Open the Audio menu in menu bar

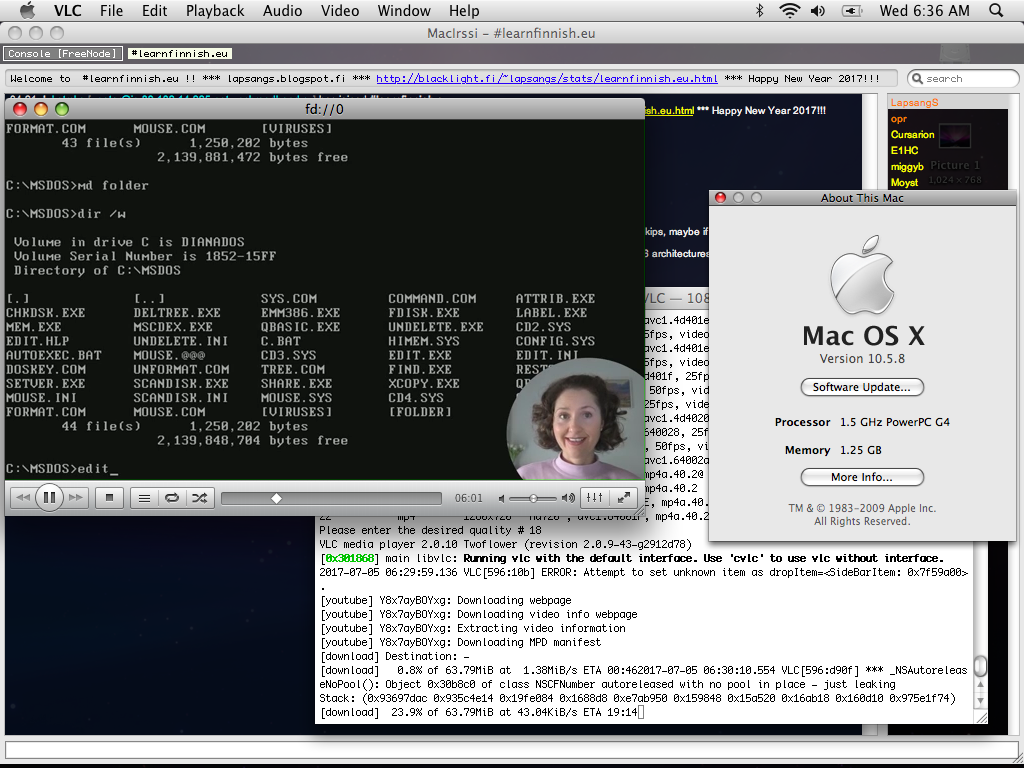tap(283, 11)
